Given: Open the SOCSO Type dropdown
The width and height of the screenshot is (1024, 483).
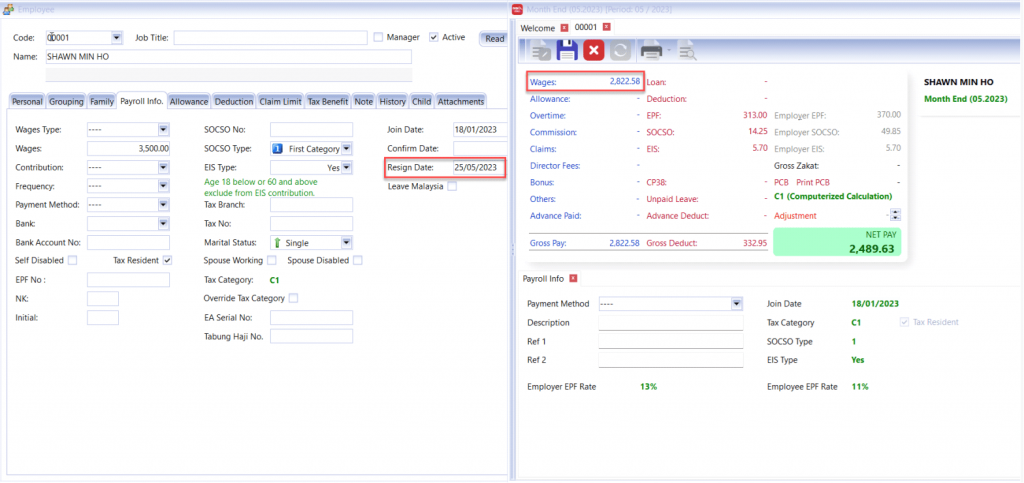Looking at the screenshot, I should point(347,148).
